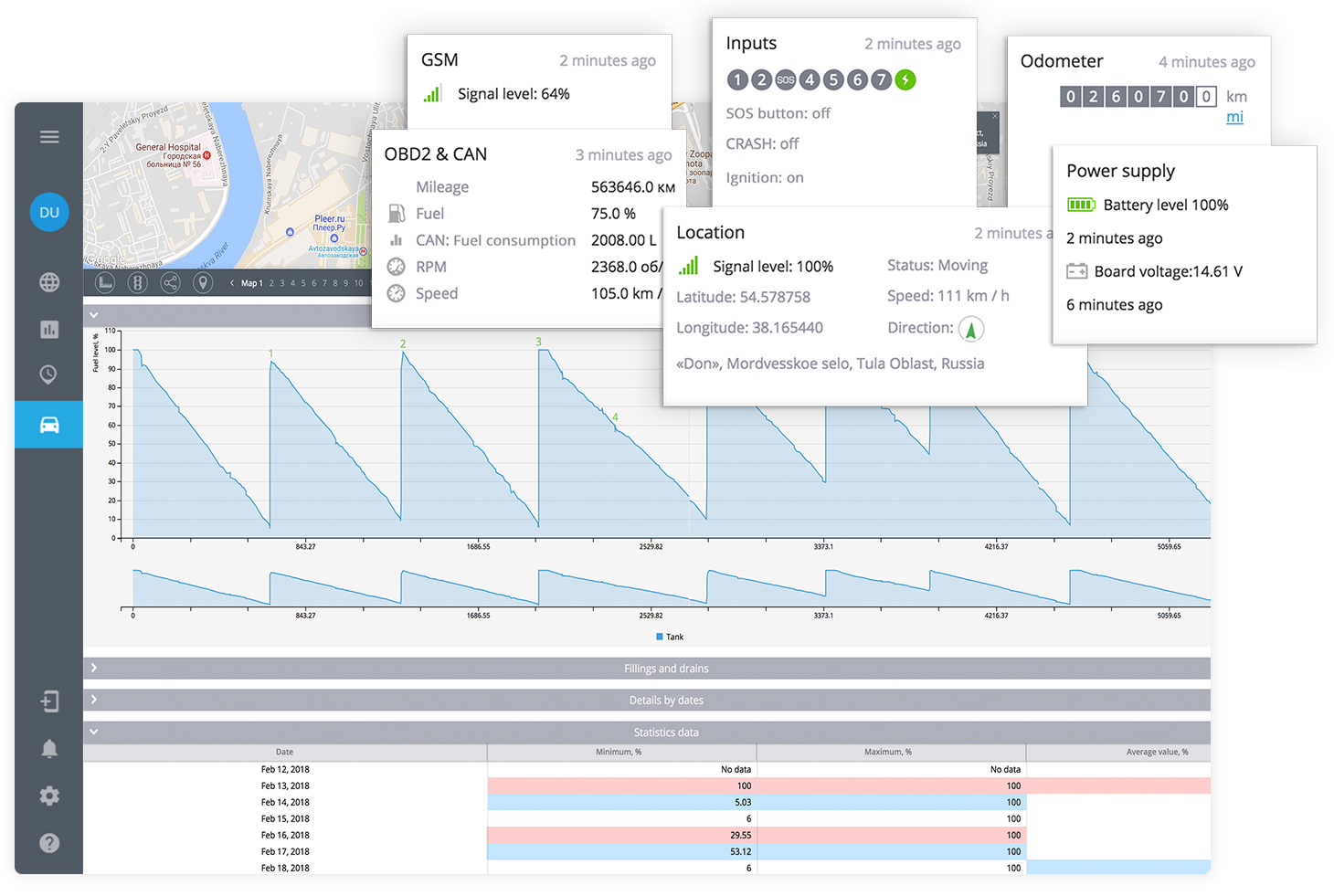Open the bar chart reports section

[x=49, y=330]
